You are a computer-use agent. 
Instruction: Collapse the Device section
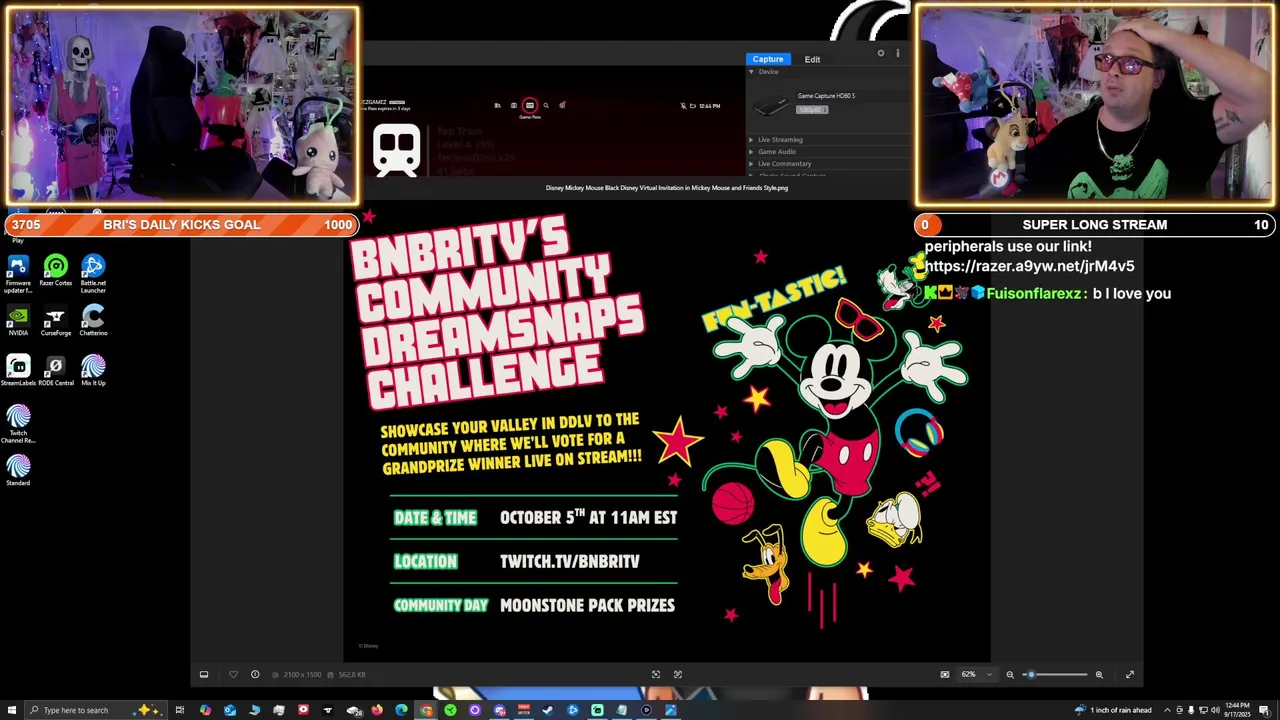[x=751, y=72]
